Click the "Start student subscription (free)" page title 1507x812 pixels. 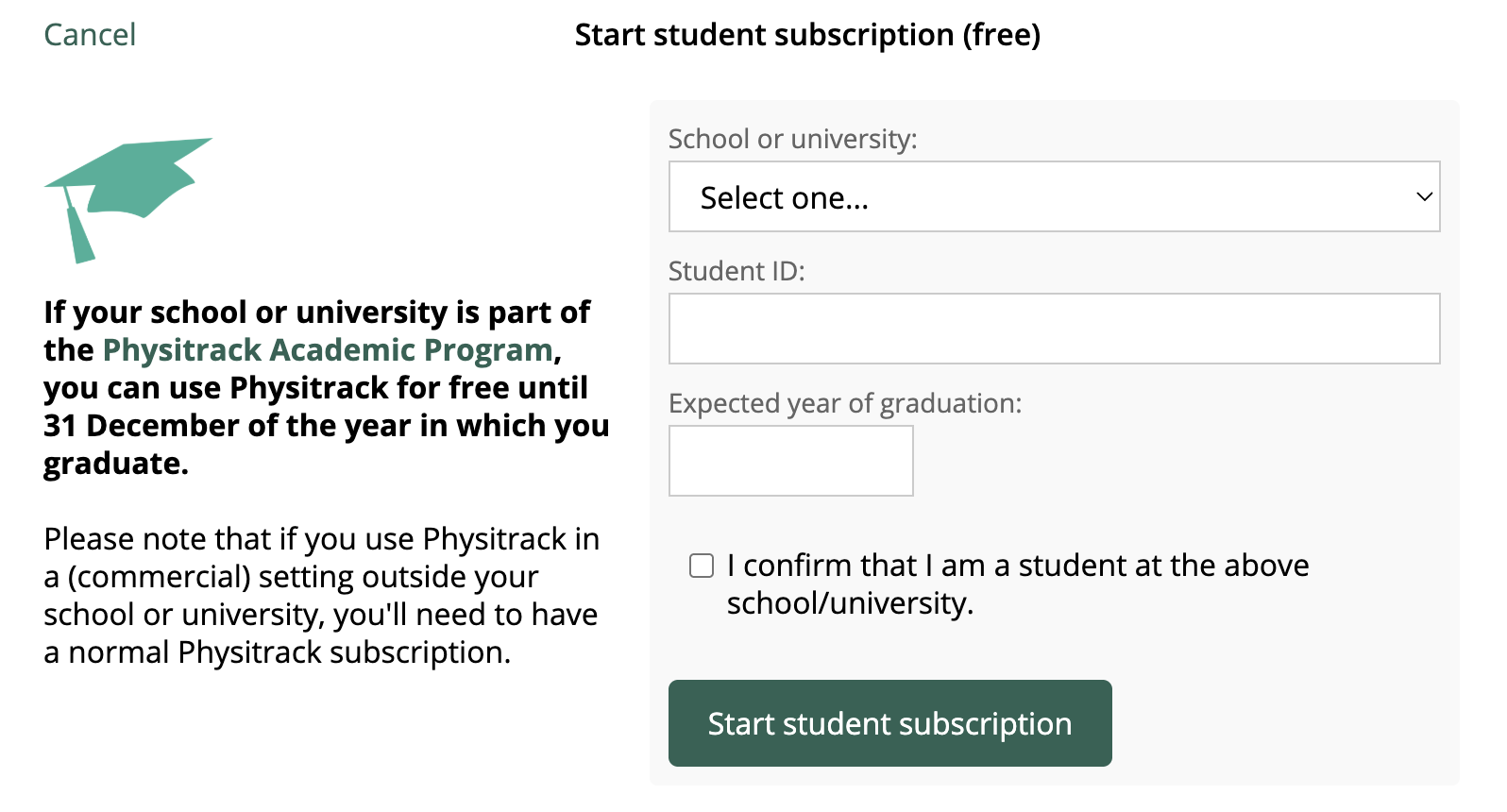807,35
